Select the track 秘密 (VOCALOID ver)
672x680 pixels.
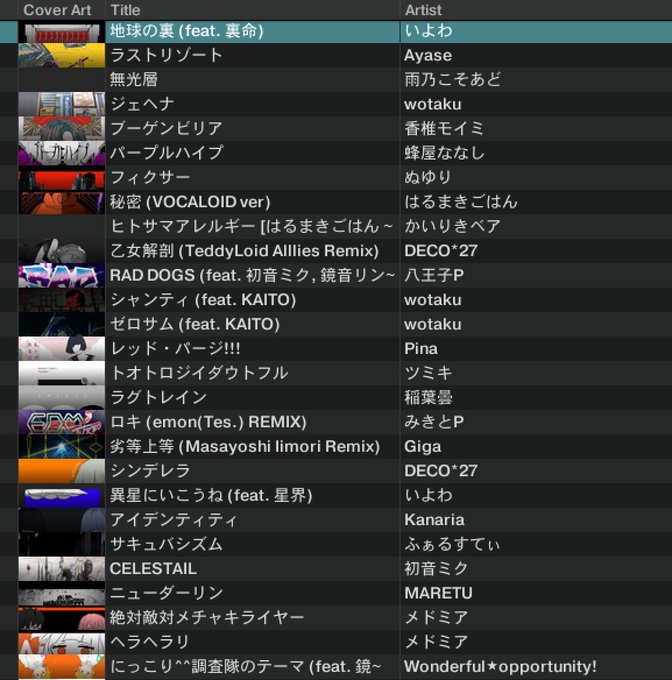[x=190, y=202]
